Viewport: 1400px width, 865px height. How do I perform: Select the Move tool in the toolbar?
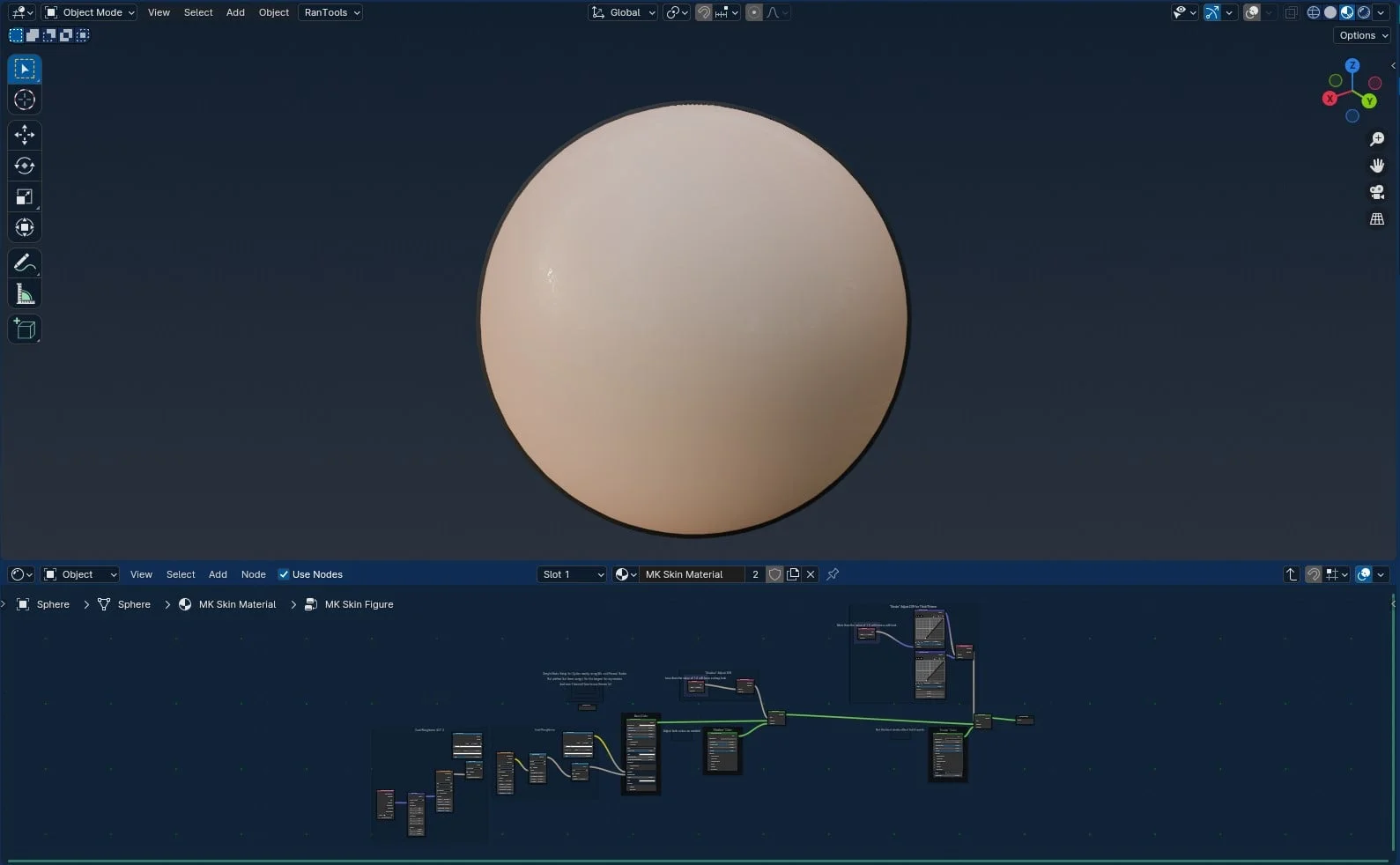coord(25,135)
